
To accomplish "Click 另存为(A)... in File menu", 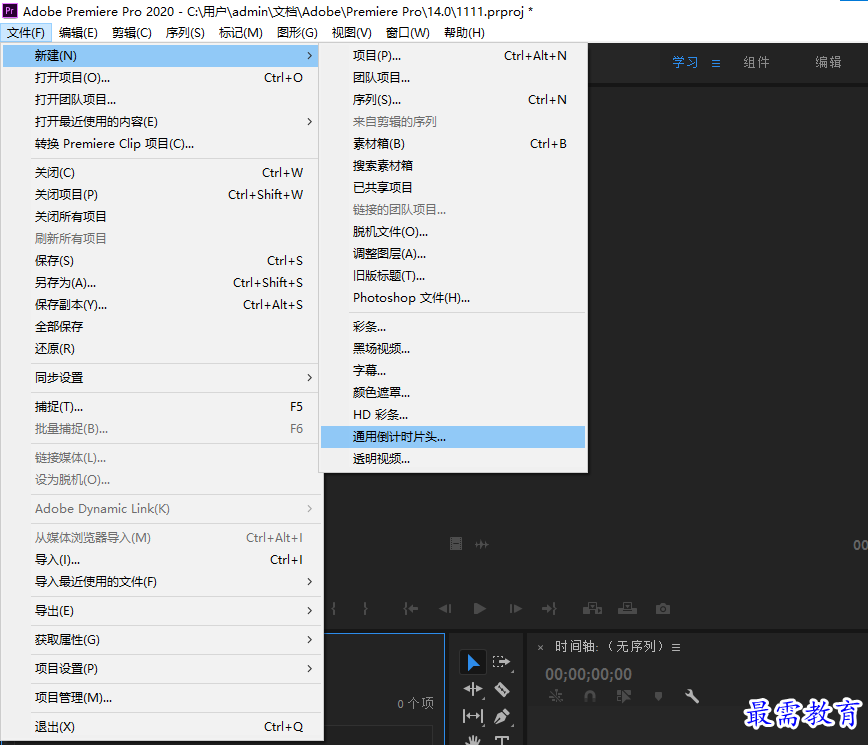I will (161, 283).
